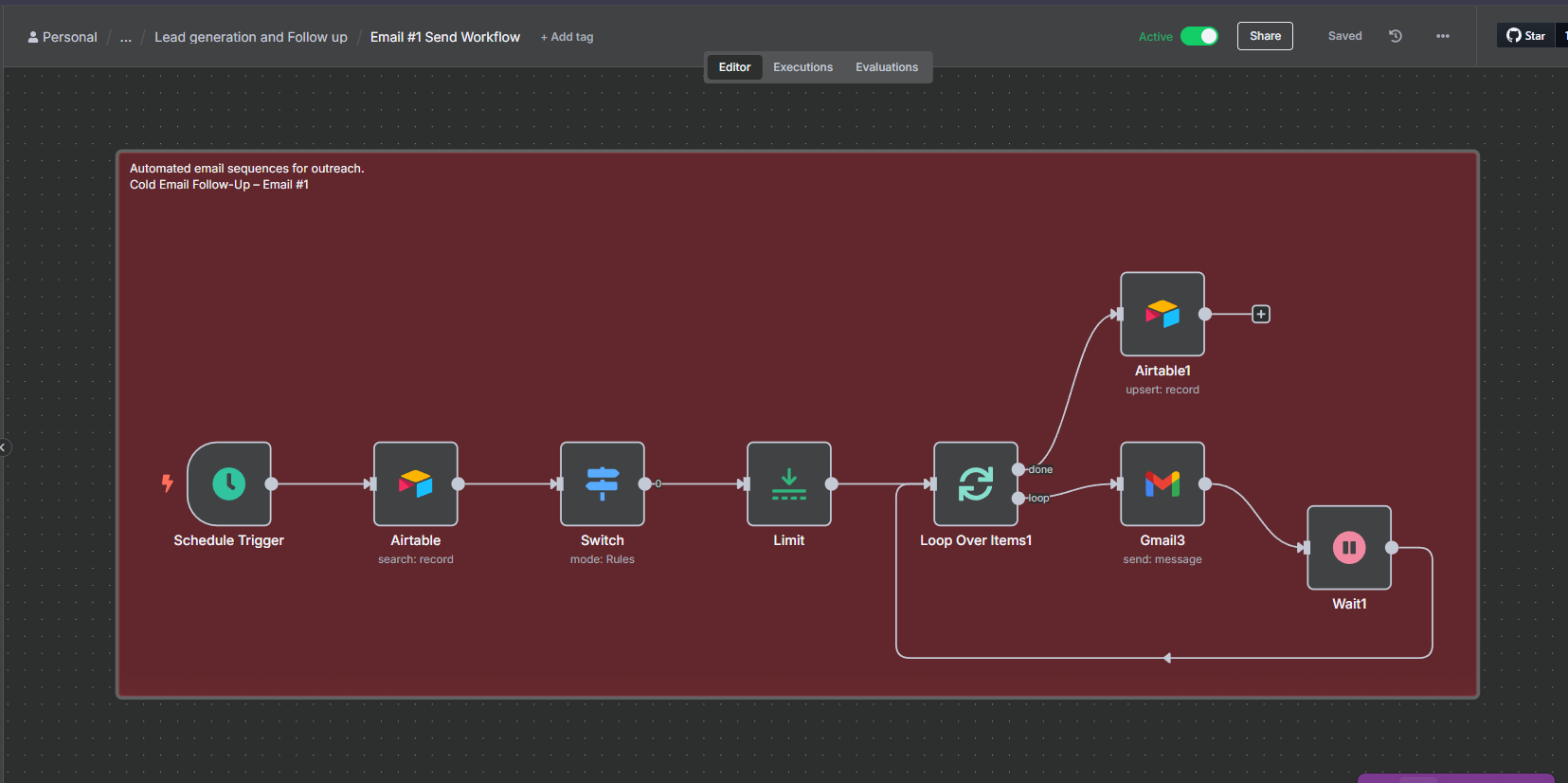Select the Gmail3 send message node
1568x783 pixels.
pos(1162,483)
